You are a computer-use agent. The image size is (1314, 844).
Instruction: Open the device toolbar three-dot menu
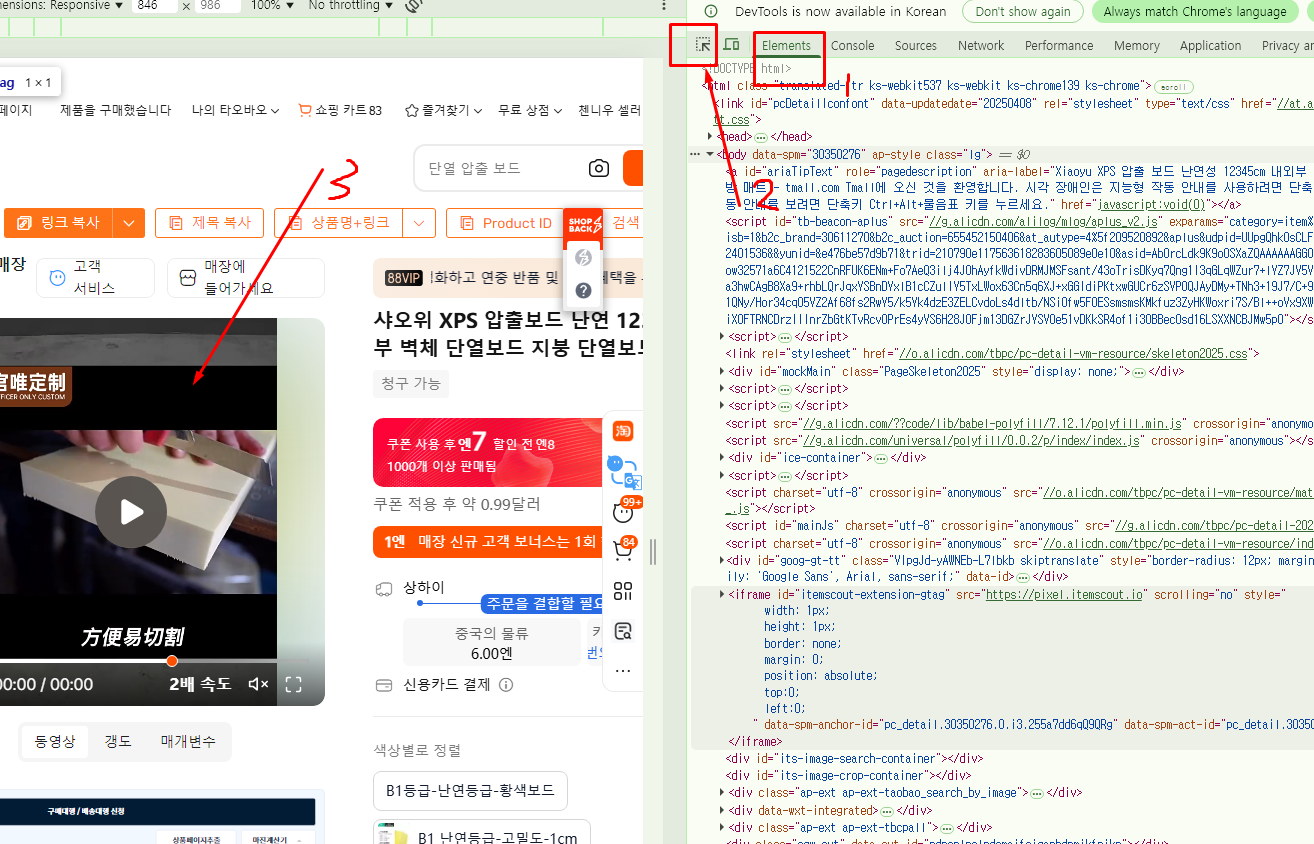click(665, 6)
